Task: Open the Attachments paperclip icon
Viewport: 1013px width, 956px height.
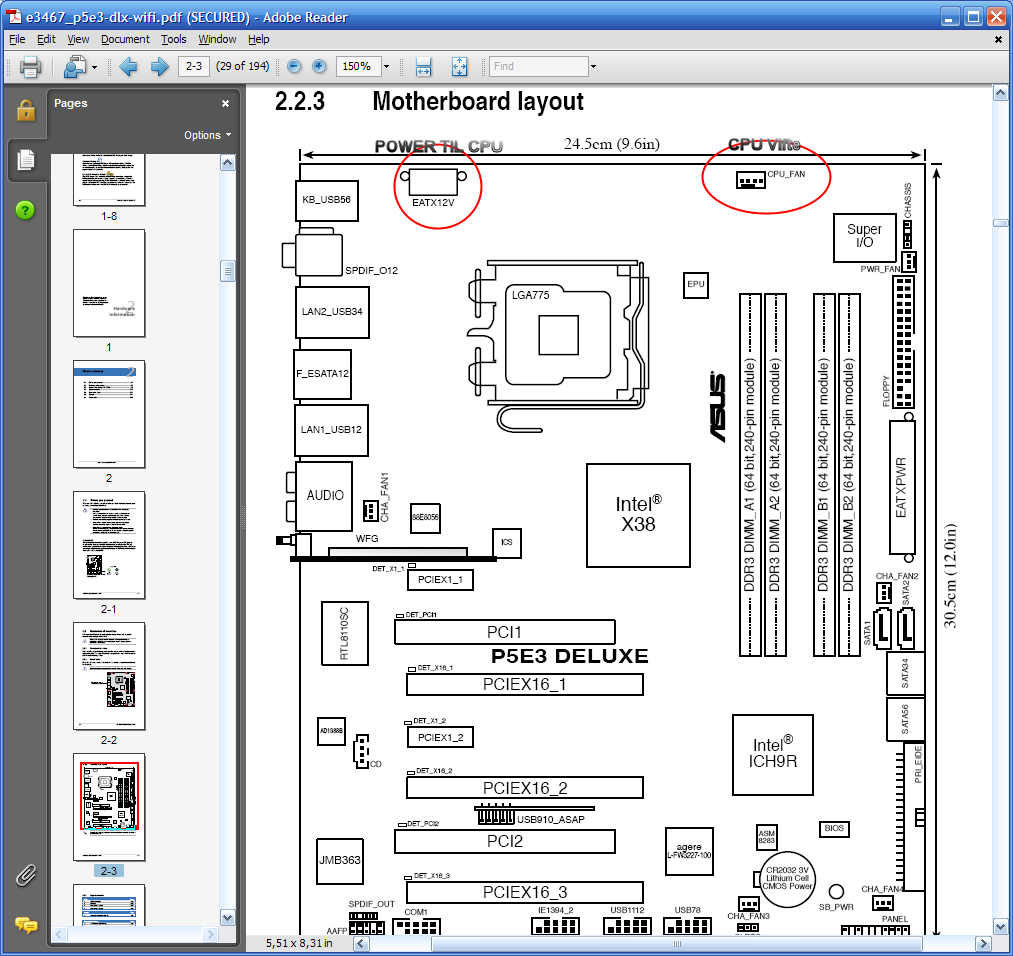Action: point(26,875)
